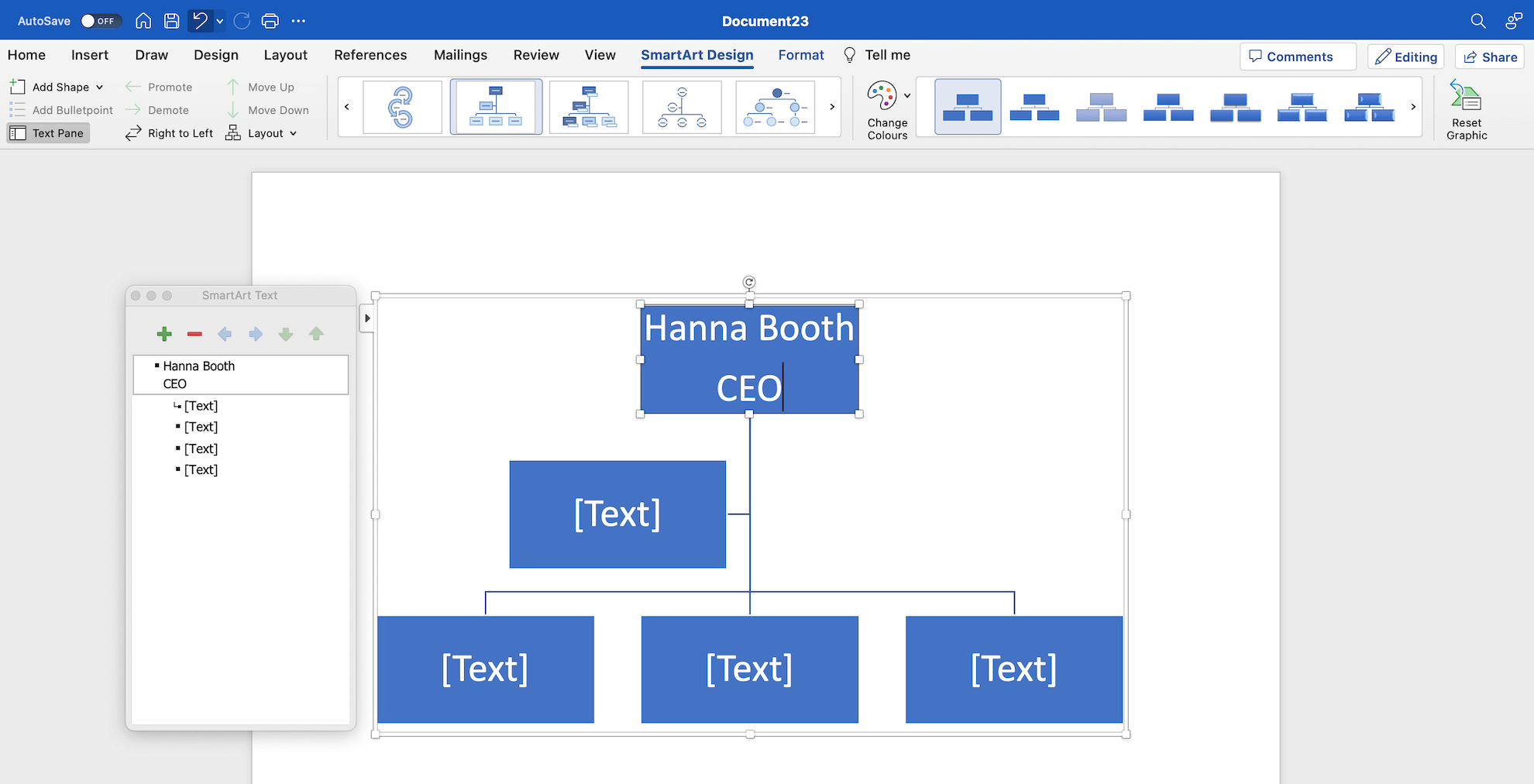Click the Undo arrow icon

[201, 21]
